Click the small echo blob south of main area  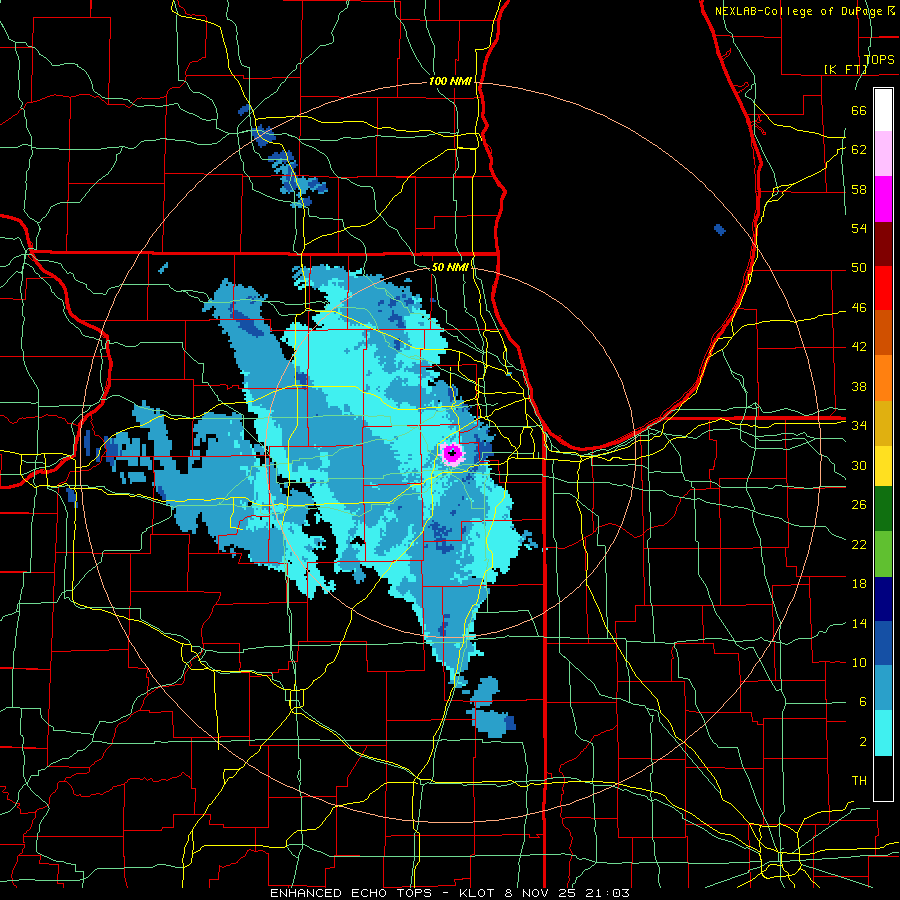492,723
